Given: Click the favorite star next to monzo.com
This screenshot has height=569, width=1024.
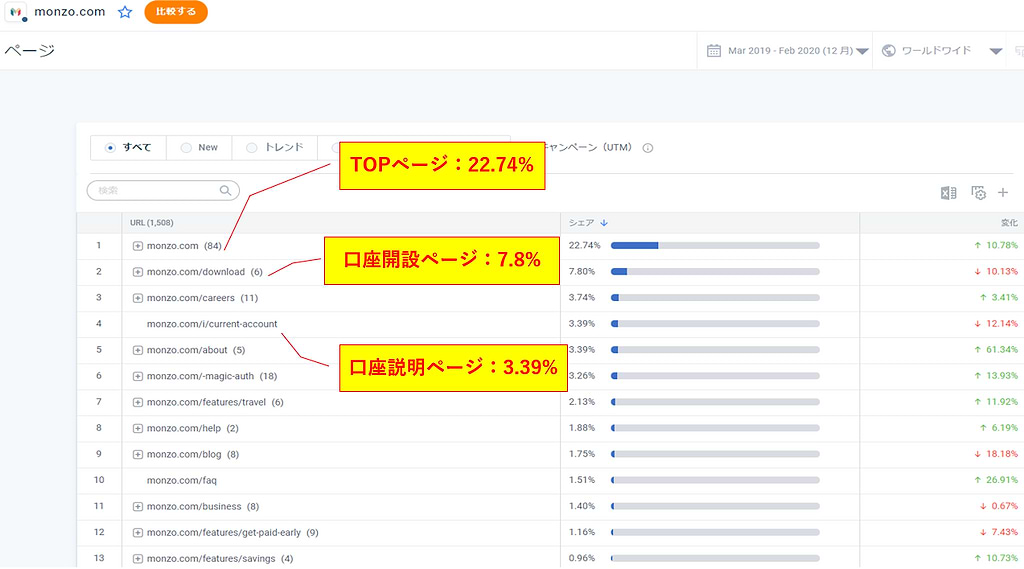Looking at the screenshot, I should pyautogui.click(x=125, y=12).
